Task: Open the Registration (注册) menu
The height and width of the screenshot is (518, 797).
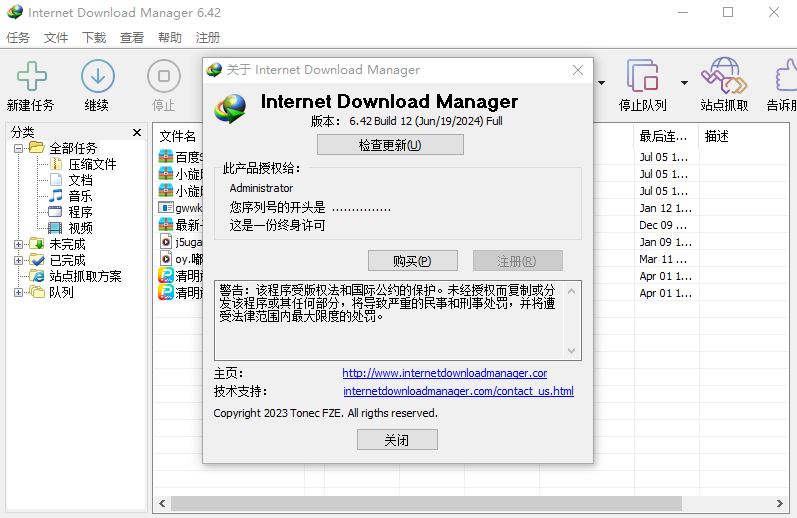Action: pyautogui.click(x=208, y=38)
